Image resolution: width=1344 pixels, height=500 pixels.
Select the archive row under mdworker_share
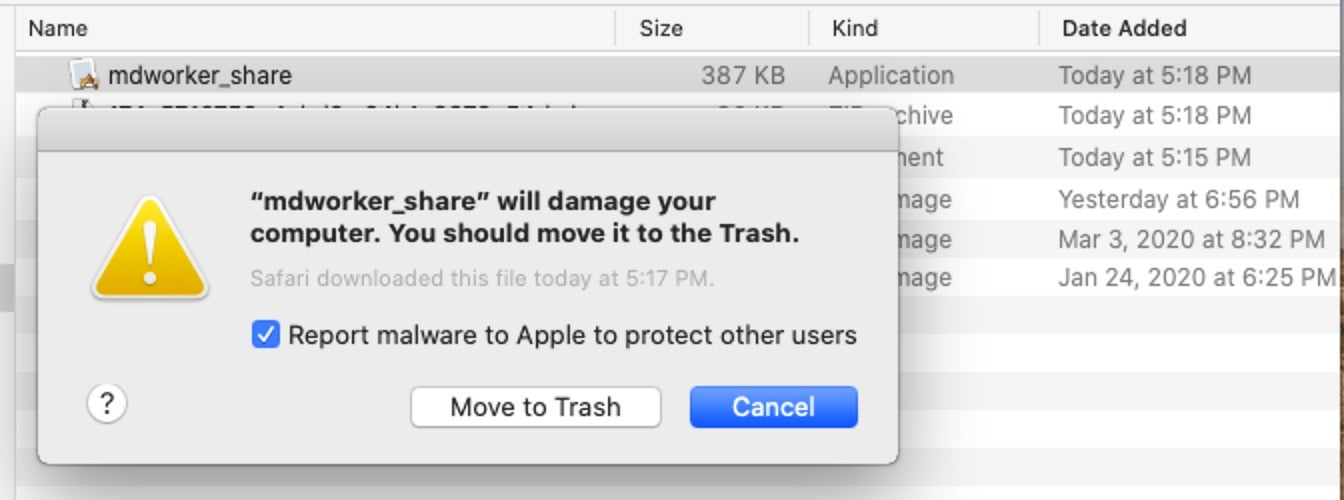[x=1154, y=115]
